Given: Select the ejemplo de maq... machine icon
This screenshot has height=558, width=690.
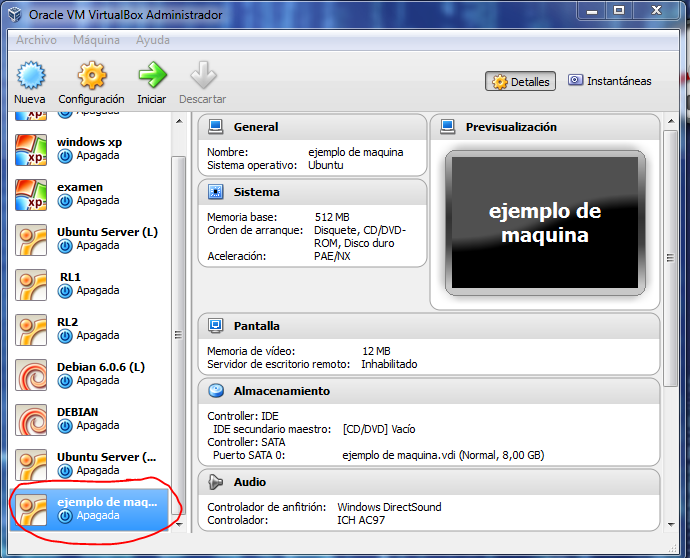Looking at the screenshot, I should click(31, 510).
